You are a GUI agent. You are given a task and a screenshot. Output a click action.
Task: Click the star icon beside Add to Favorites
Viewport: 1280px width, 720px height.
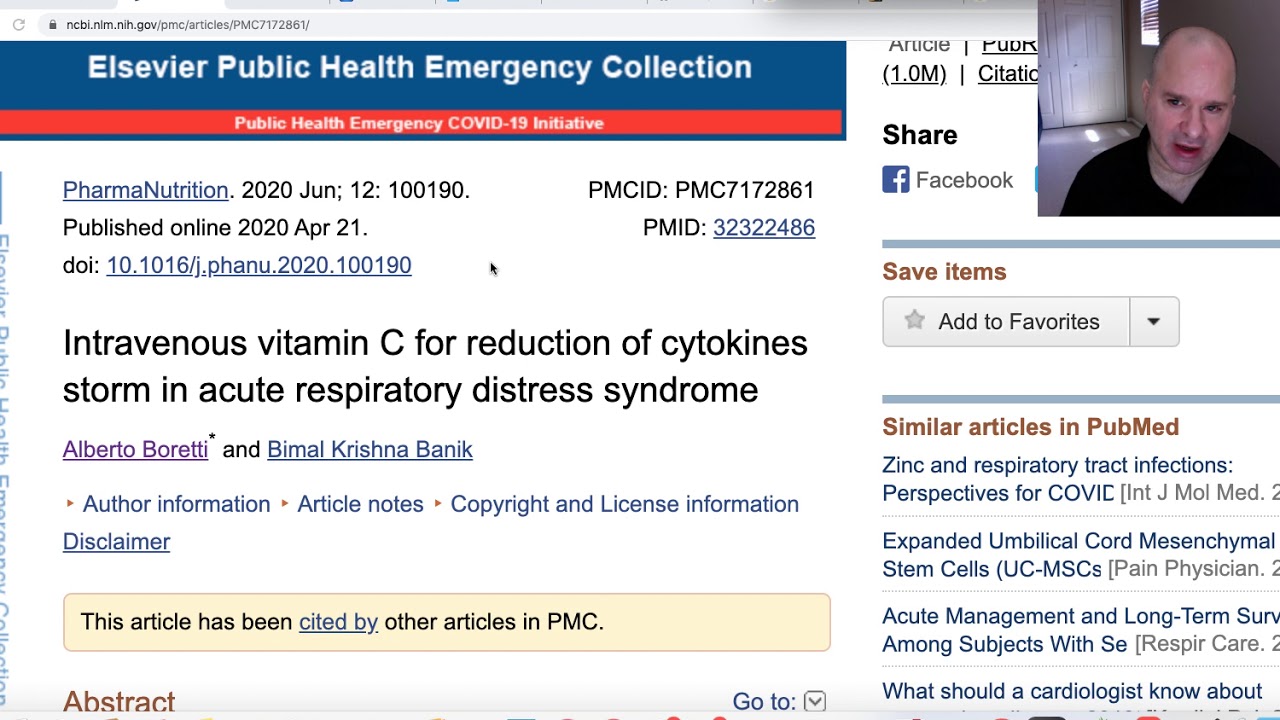914,321
